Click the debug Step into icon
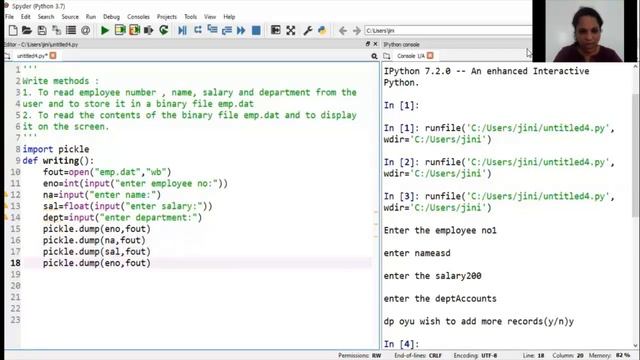The image size is (640, 360). (x=212, y=30)
